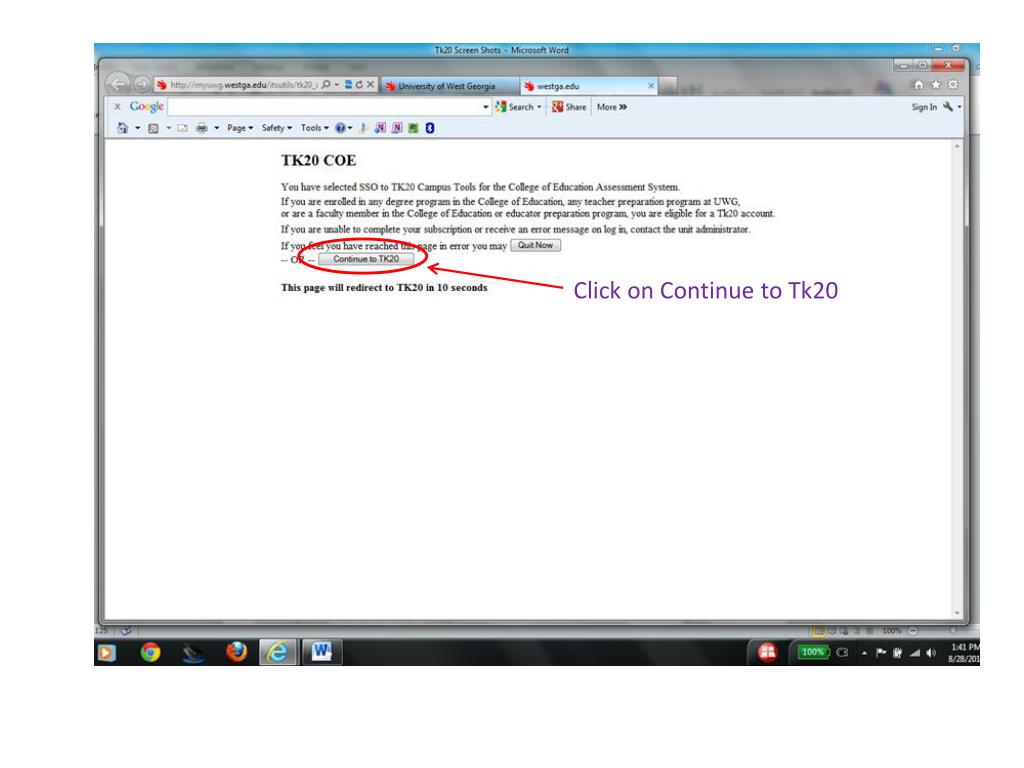Screen dimensions: 1024x768
Task: Click the green icon on command bar
Action: tap(413, 128)
